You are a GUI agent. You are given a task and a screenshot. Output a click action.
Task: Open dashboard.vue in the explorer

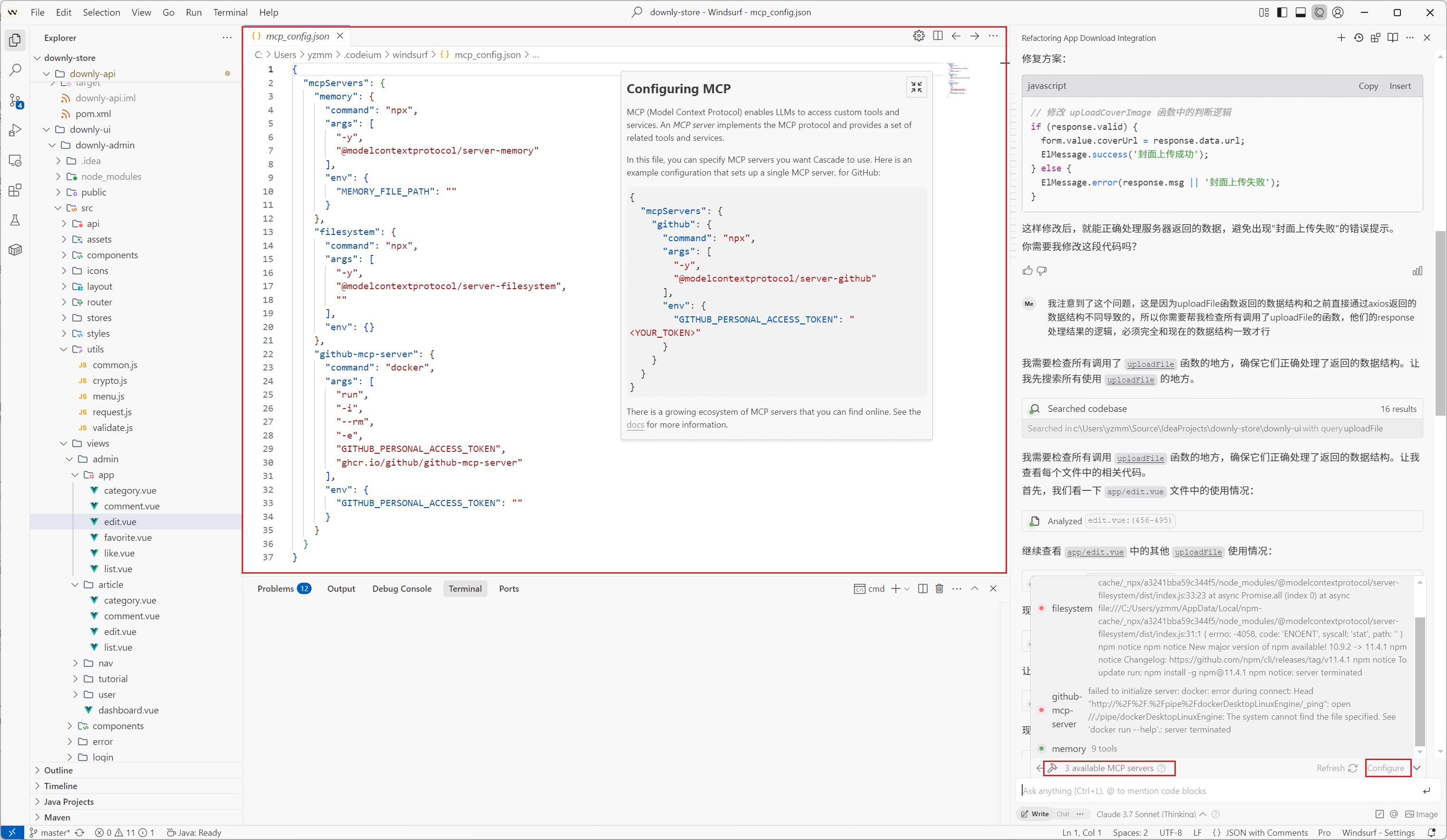pos(127,710)
